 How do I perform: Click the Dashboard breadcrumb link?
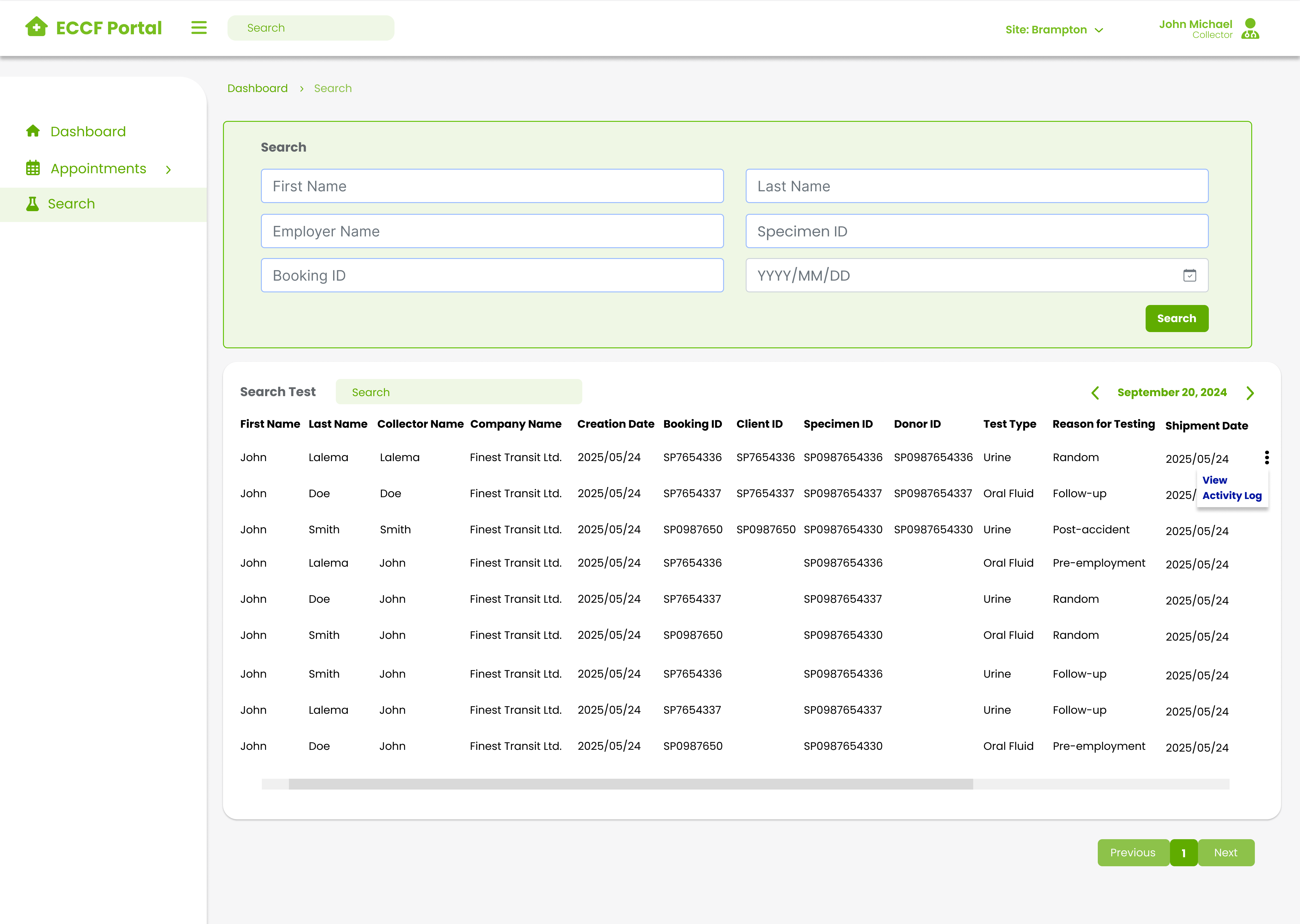[257, 88]
